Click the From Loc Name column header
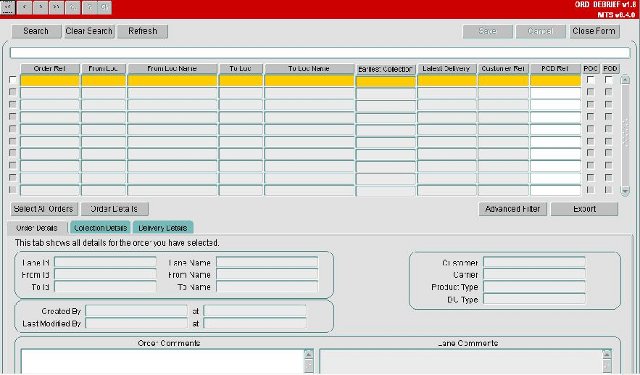 [x=172, y=69]
